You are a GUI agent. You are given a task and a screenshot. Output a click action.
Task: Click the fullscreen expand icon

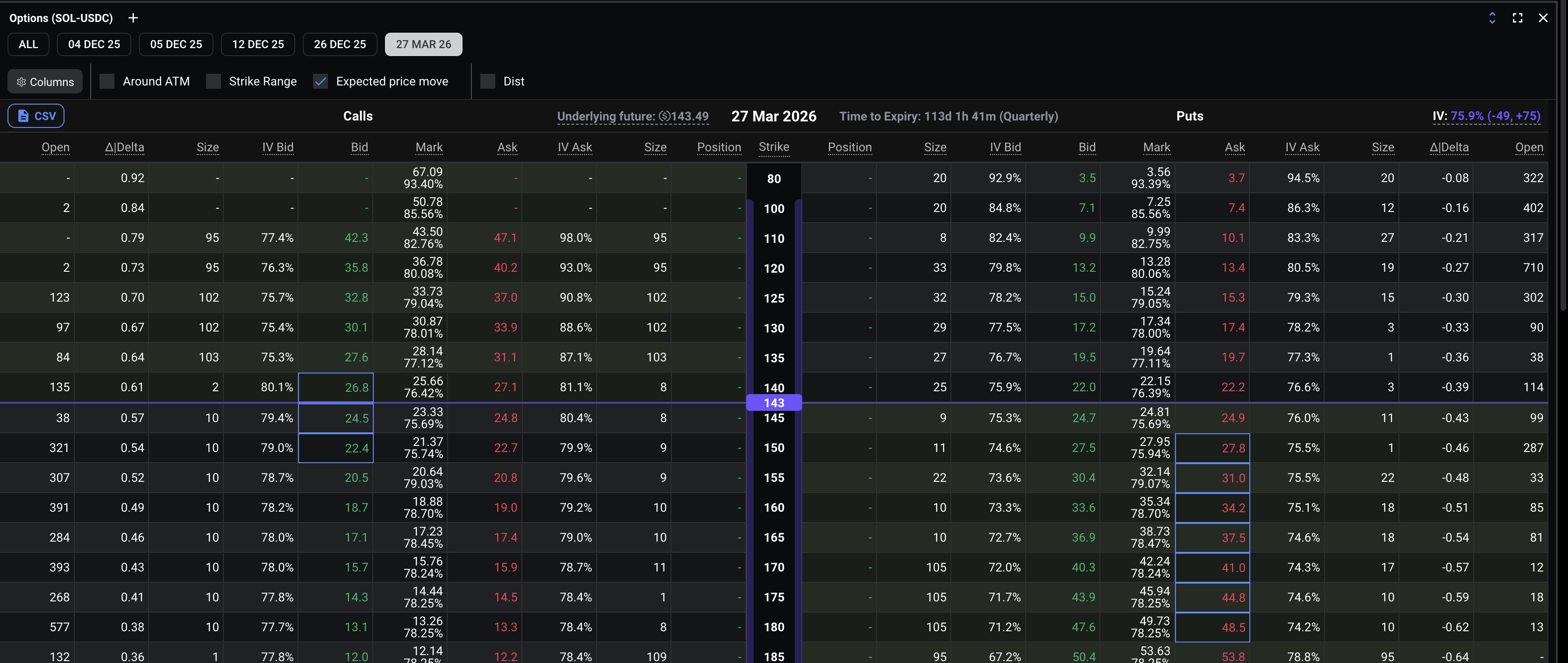tap(1518, 18)
